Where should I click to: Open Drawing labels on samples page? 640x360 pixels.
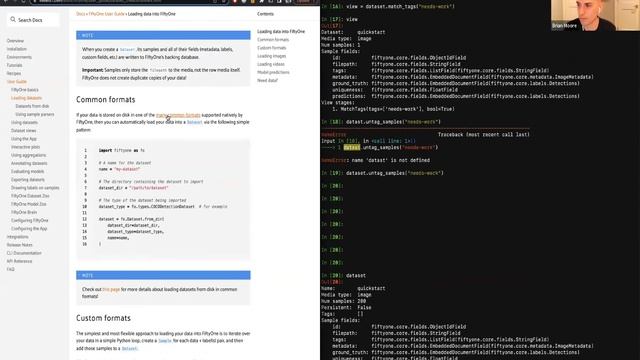[35, 188]
